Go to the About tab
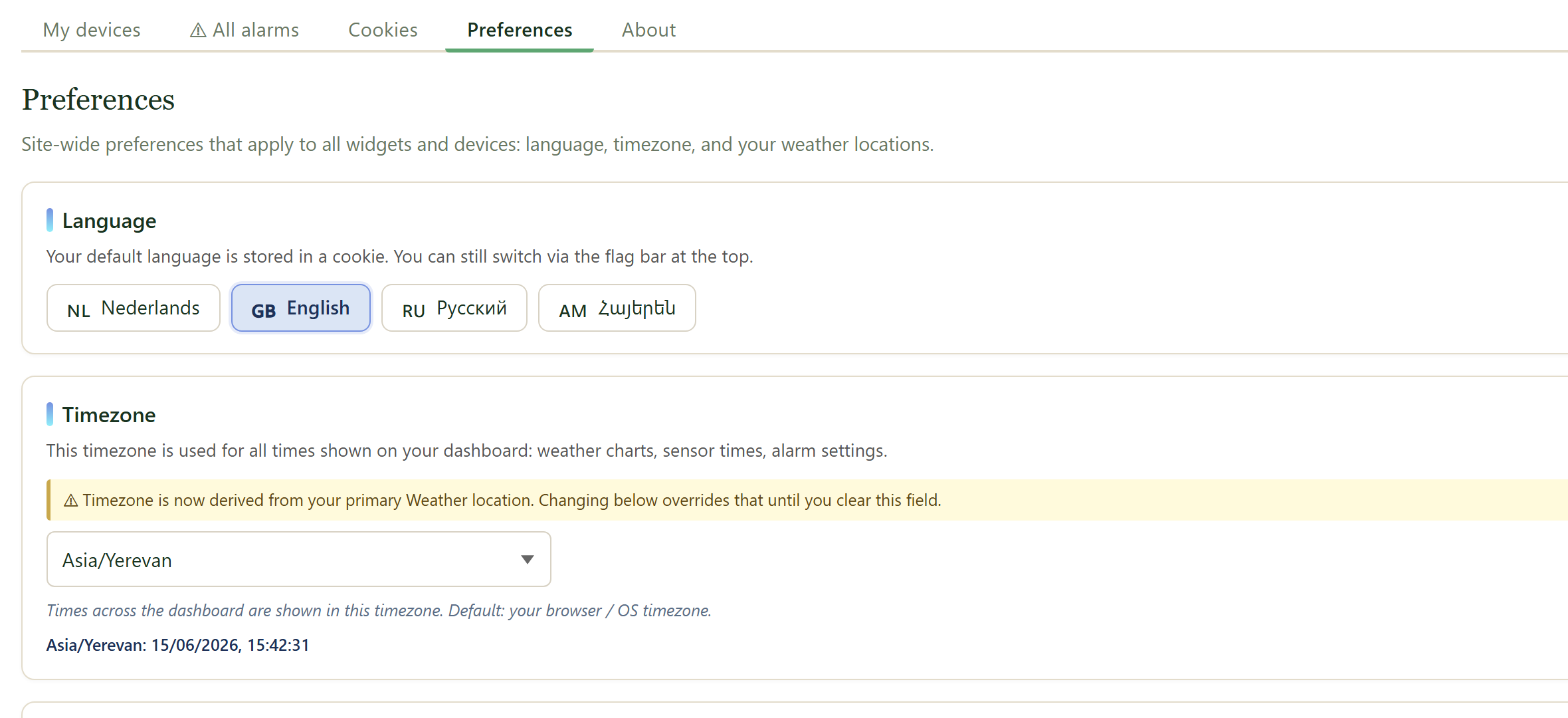The height and width of the screenshot is (718, 1568). pos(648,30)
